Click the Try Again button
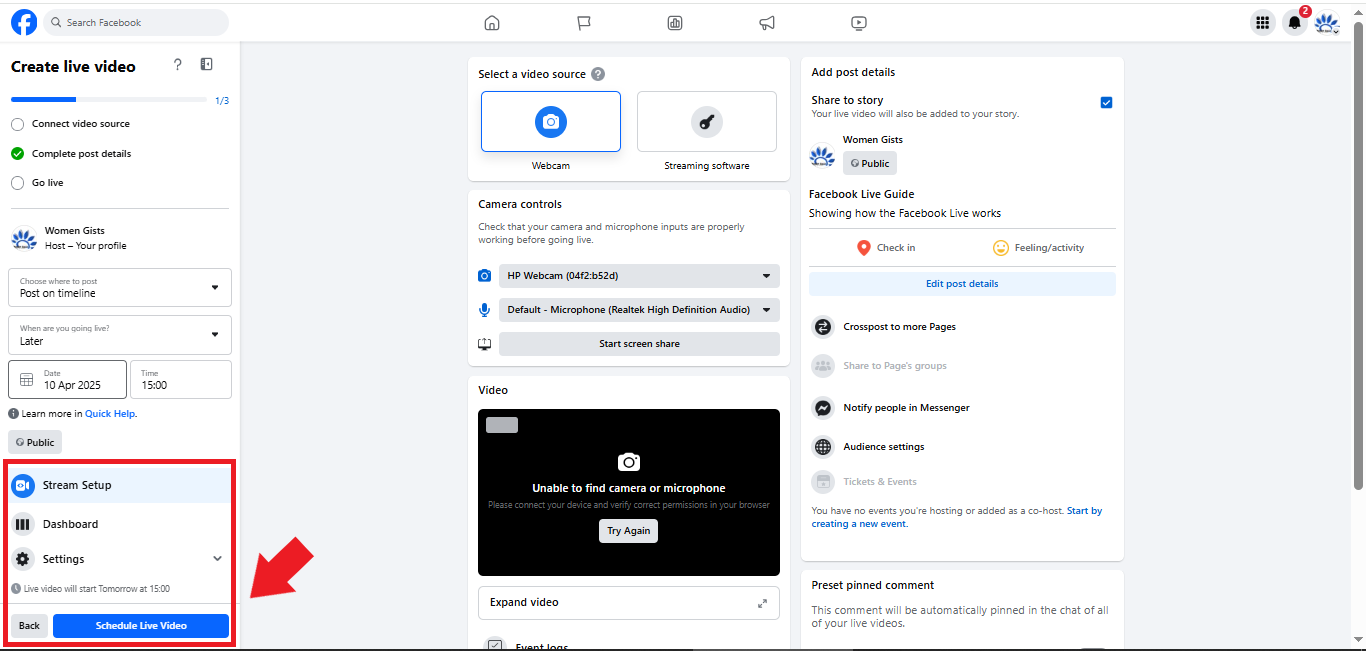1366x651 pixels. point(629,531)
